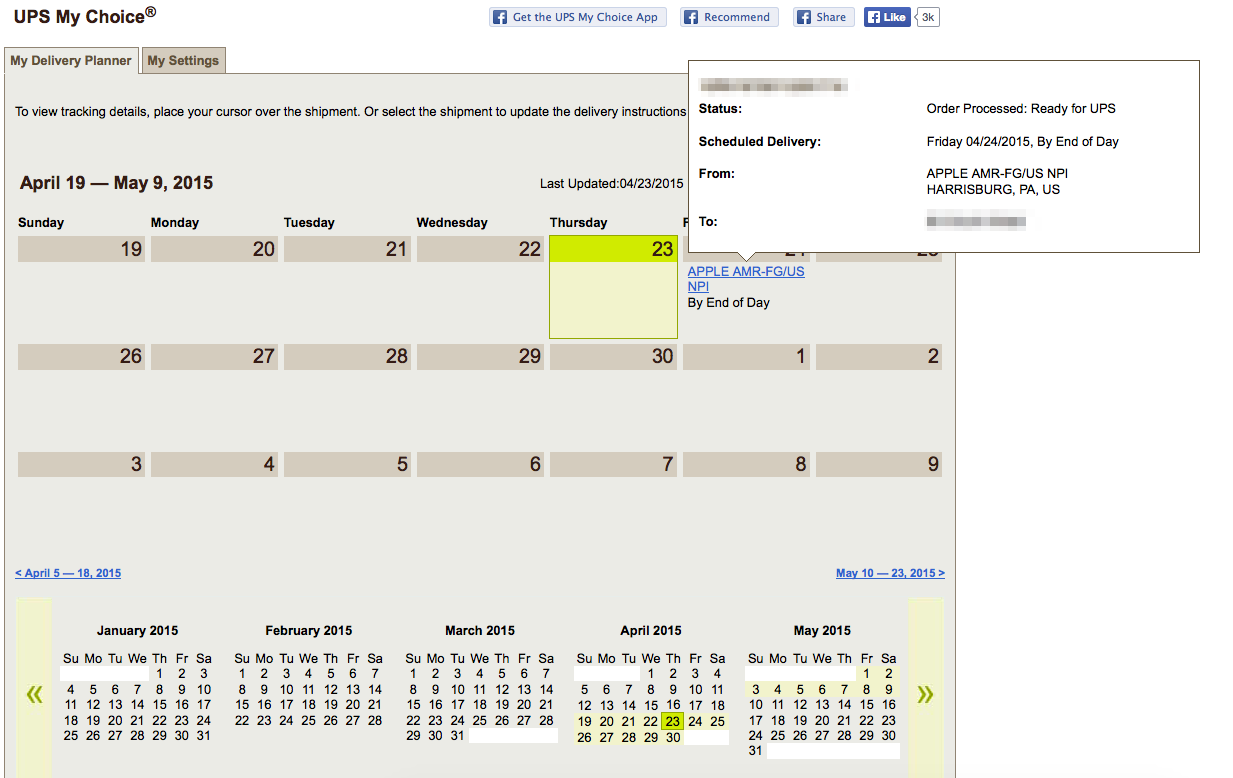The width and height of the screenshot is (1233, 778).
Task: Click 'Friday 04/24/2015, By End of Day' value
Action: tap(1023, 142)
